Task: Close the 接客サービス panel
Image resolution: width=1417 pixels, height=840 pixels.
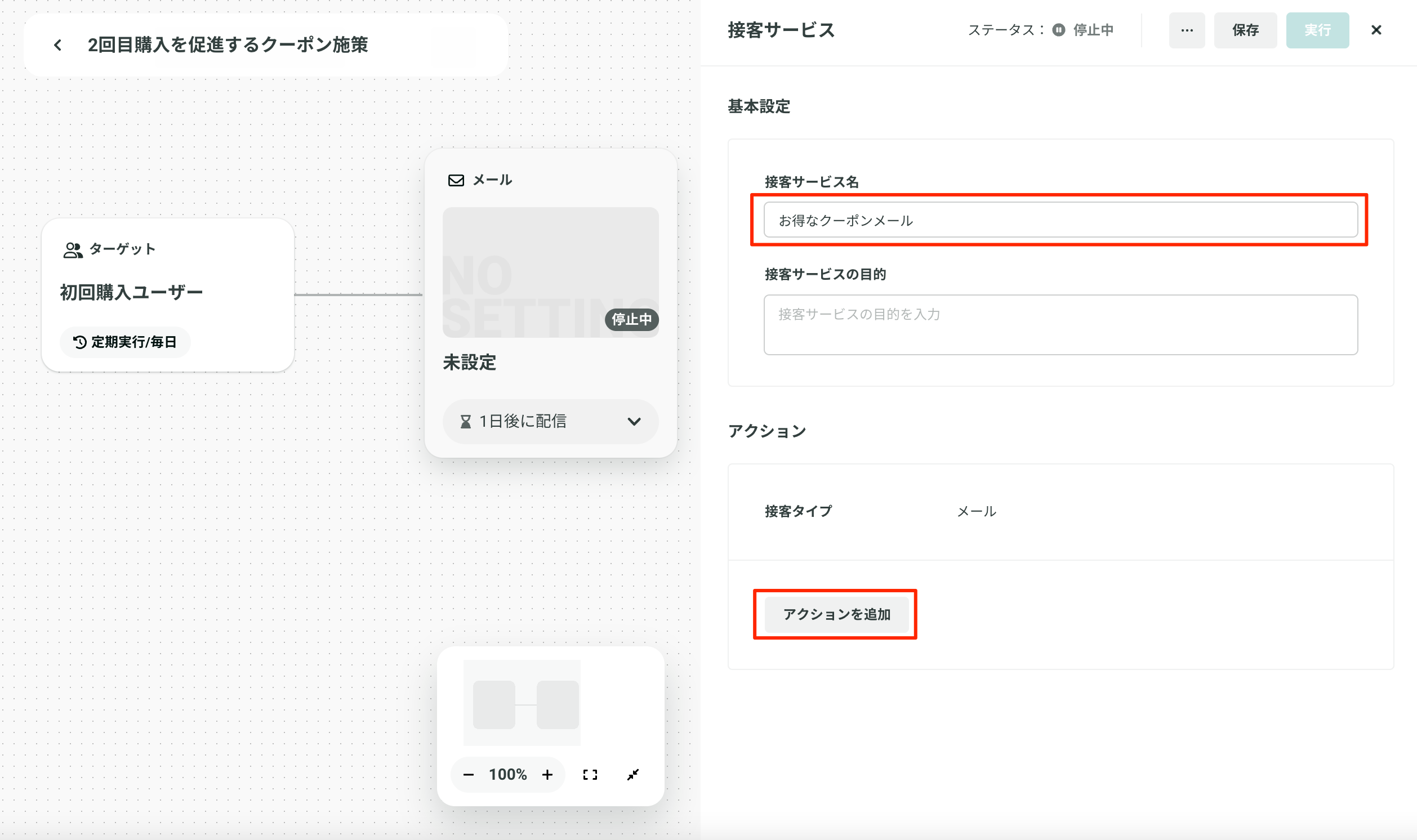Action: pos(1376,30)
